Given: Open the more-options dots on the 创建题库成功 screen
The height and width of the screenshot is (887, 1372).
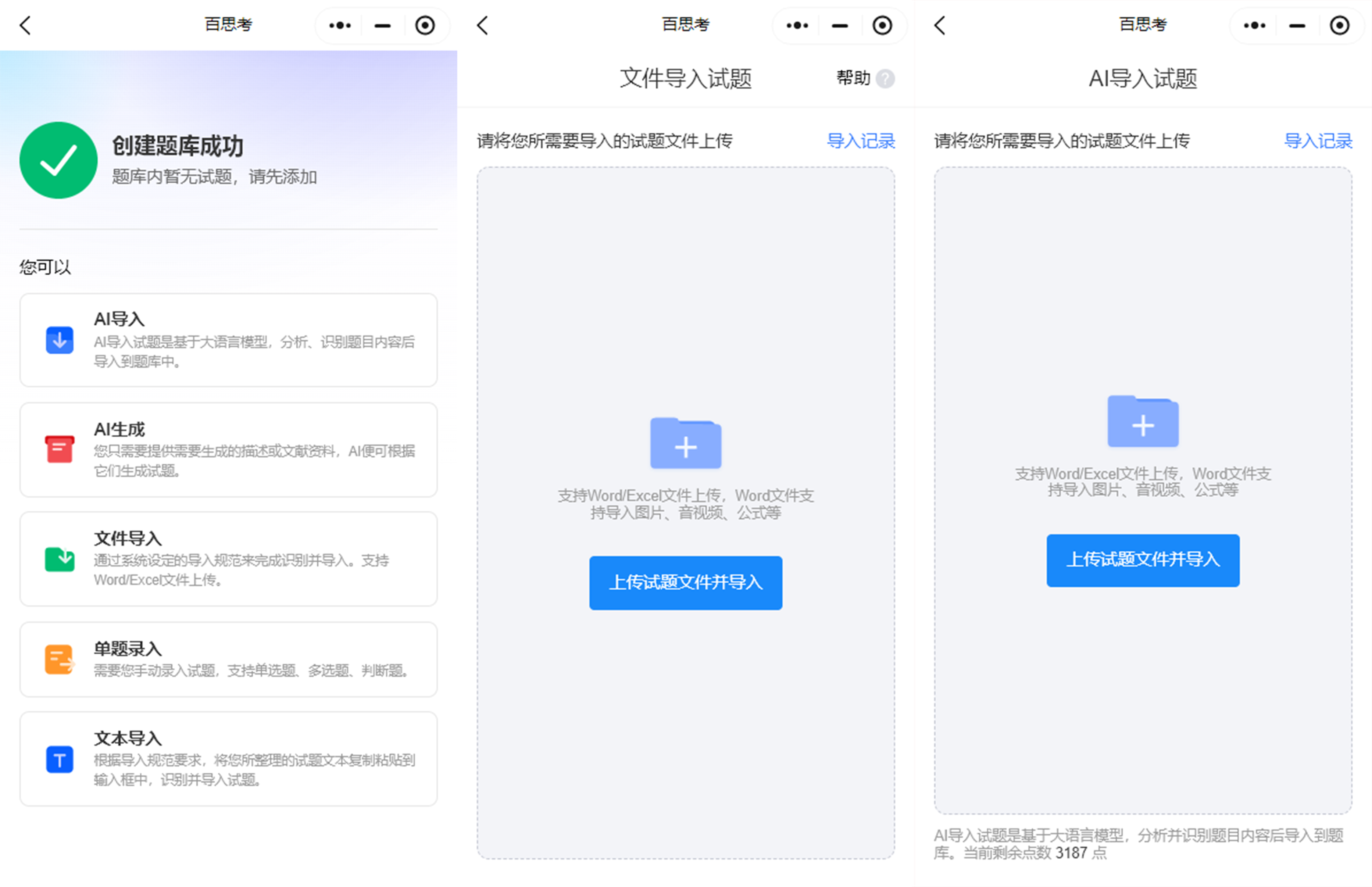Looking at the screenshot, I should [x=340, y=25].
